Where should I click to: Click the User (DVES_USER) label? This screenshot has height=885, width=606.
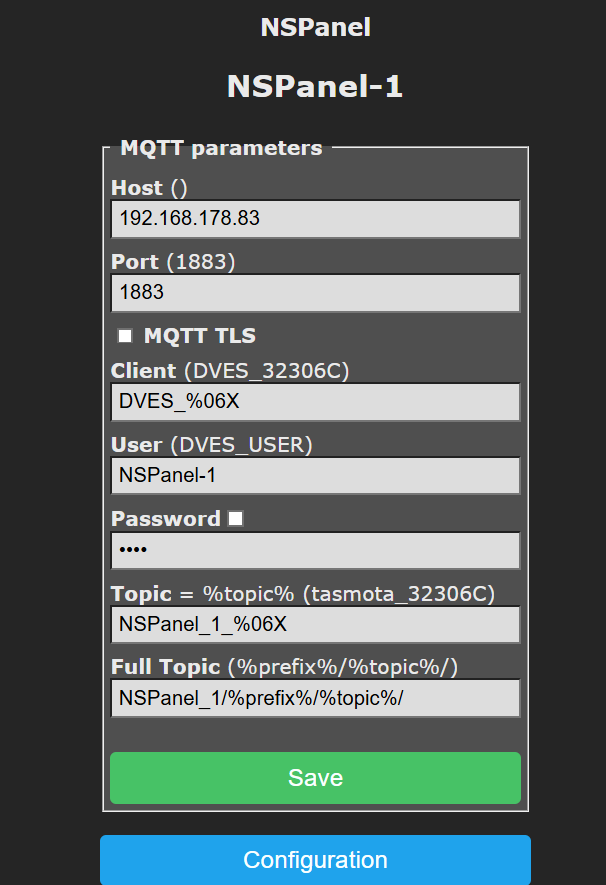tap(212, 444)
